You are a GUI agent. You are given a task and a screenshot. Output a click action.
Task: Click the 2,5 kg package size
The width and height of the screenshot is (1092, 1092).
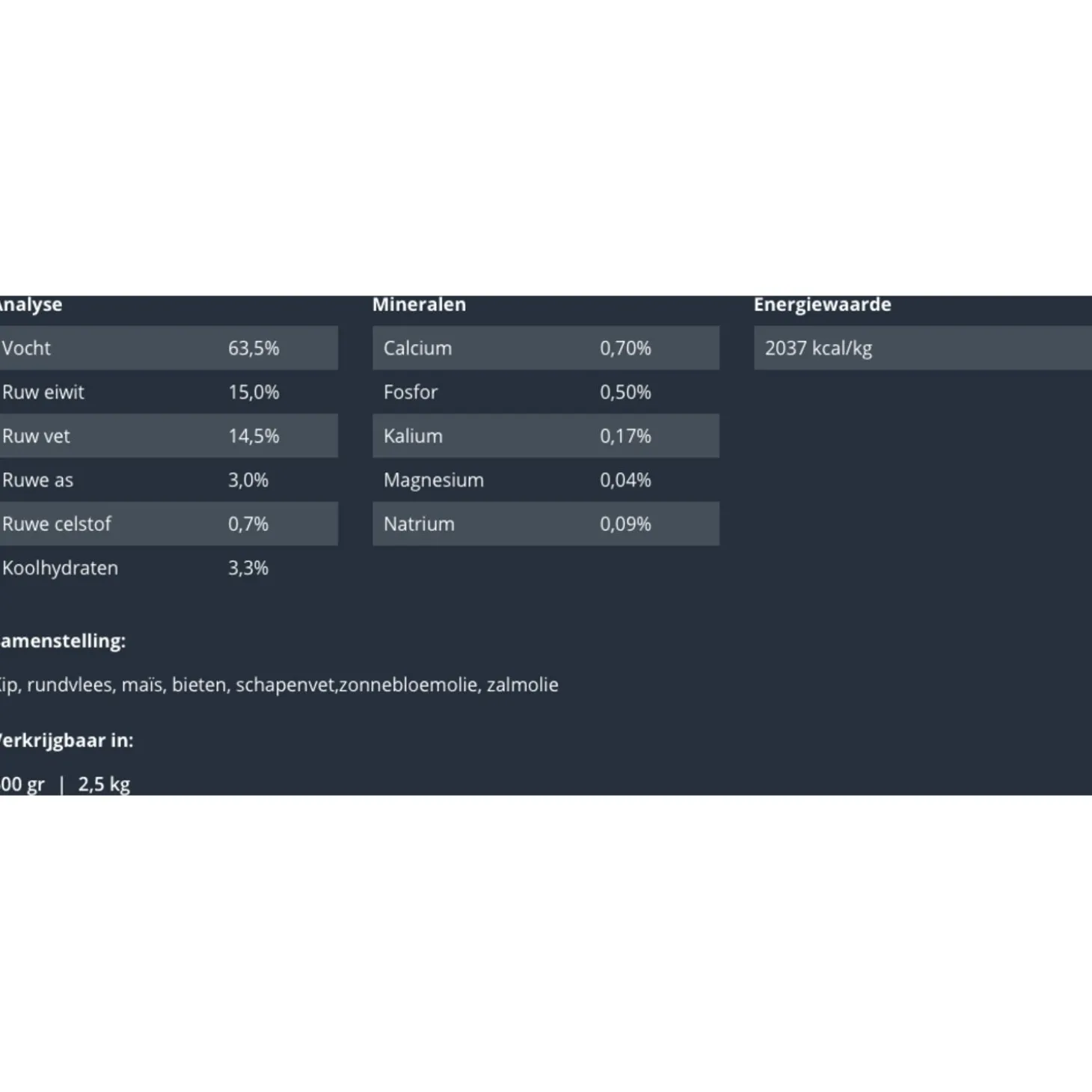104,784
